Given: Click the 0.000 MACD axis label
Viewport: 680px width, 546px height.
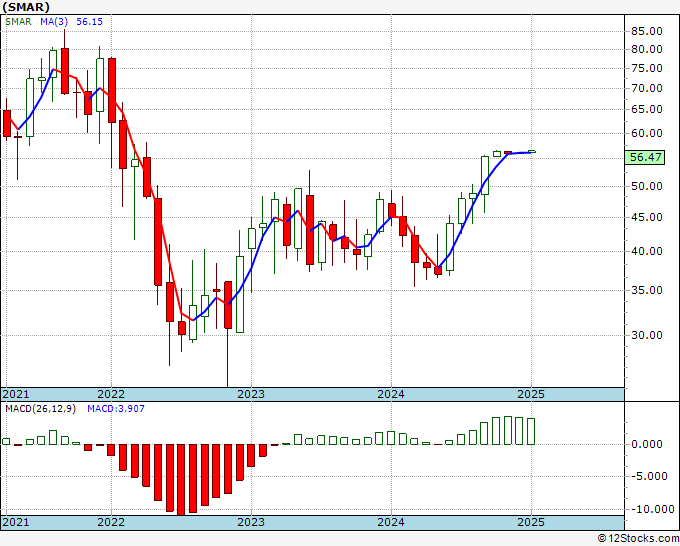Looking at the screenshot, I should point(647,445).
